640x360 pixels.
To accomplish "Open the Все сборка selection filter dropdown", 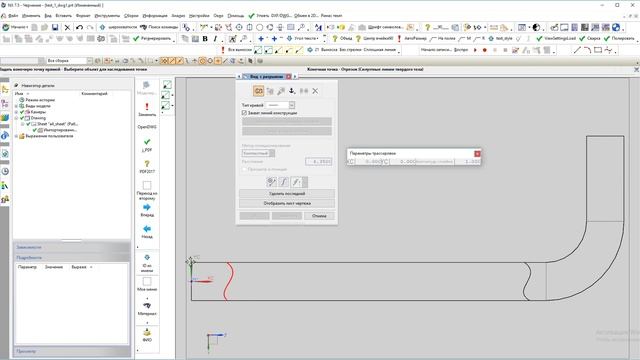I will coord(89,61).
